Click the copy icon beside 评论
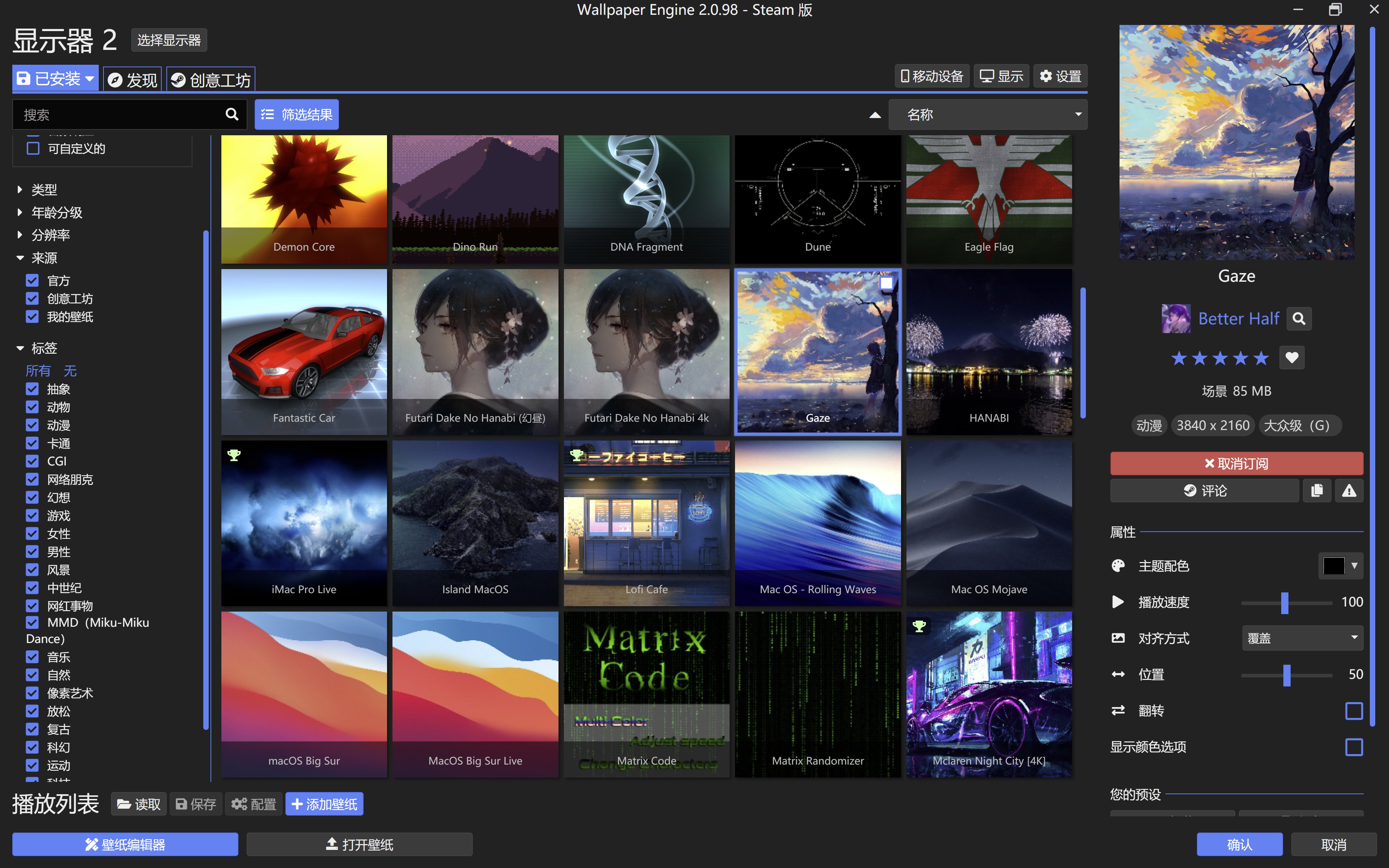Viewport: 1389px width, 868px height. click(x=1317, y=490)
